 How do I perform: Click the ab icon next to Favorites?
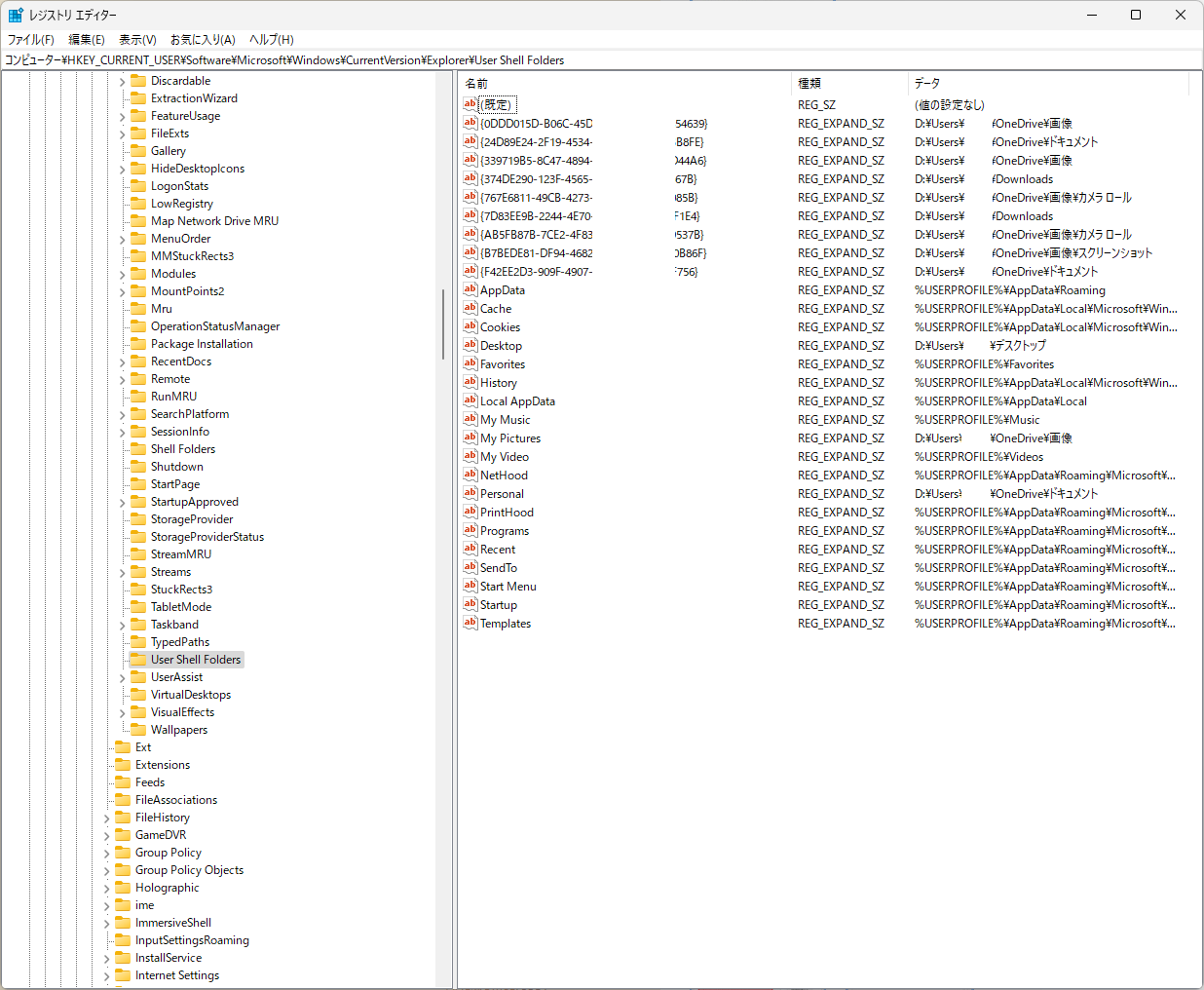point(470,363)
